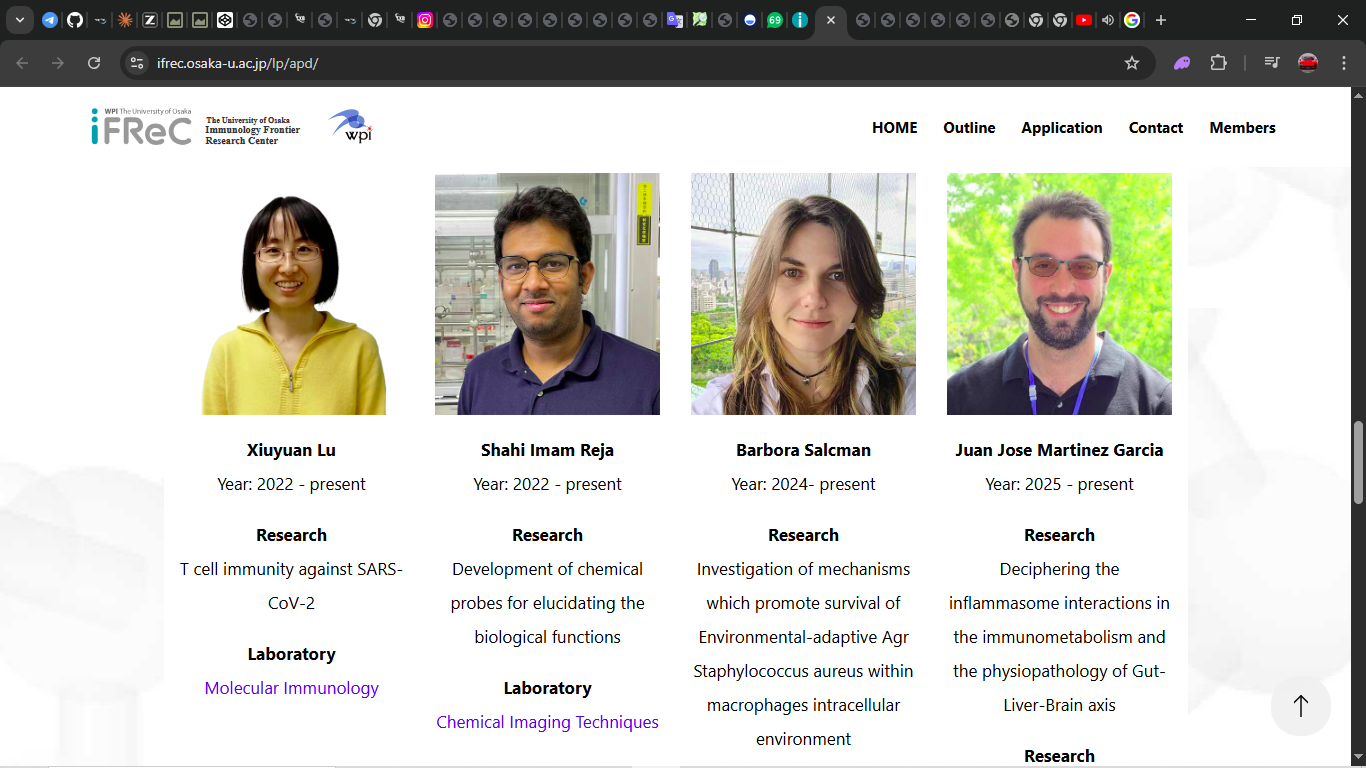Viewport: 1366px width, 768px height.
Task: Open the Chrome profile avatar
Action: (x=1308, y=63)
